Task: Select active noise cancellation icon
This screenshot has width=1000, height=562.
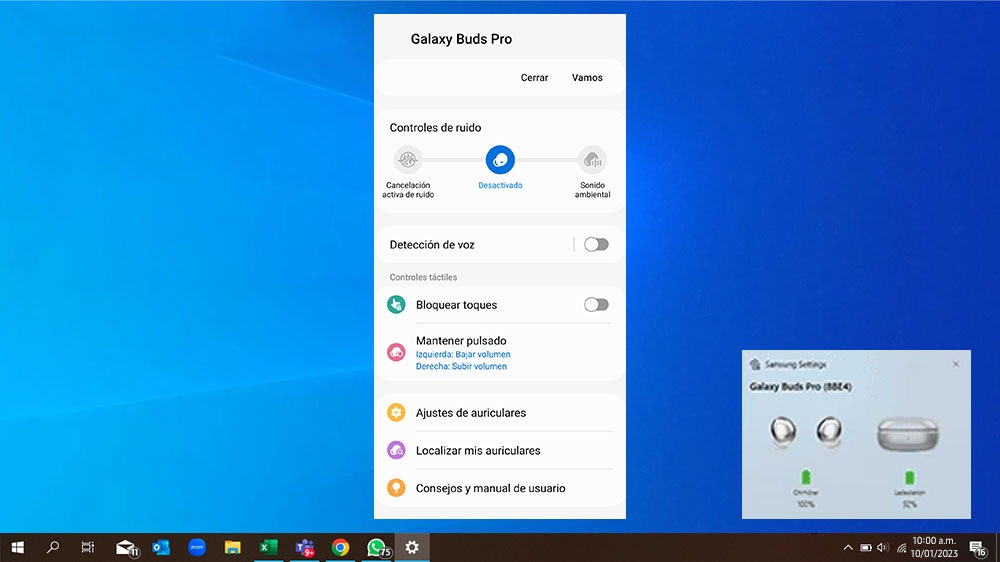Action: pyautogui.click(x=407, y=159)
